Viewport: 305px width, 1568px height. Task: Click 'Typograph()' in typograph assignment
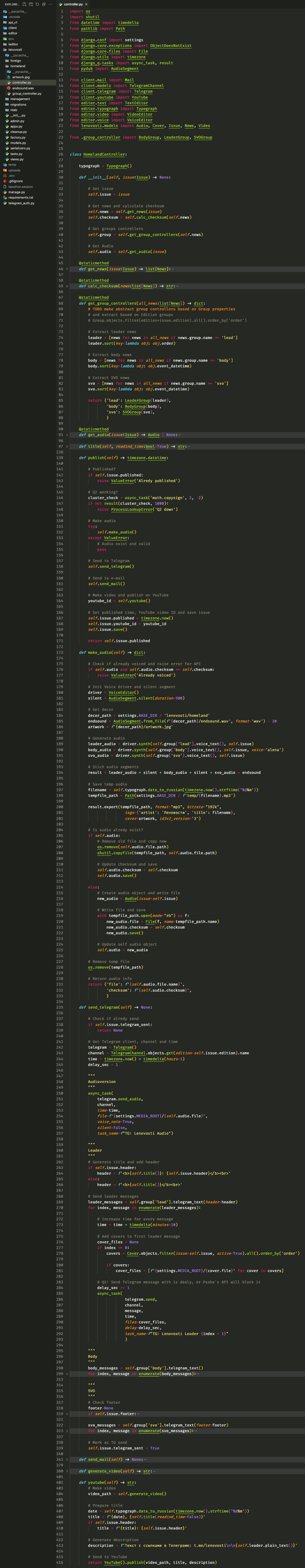(119, 165)
